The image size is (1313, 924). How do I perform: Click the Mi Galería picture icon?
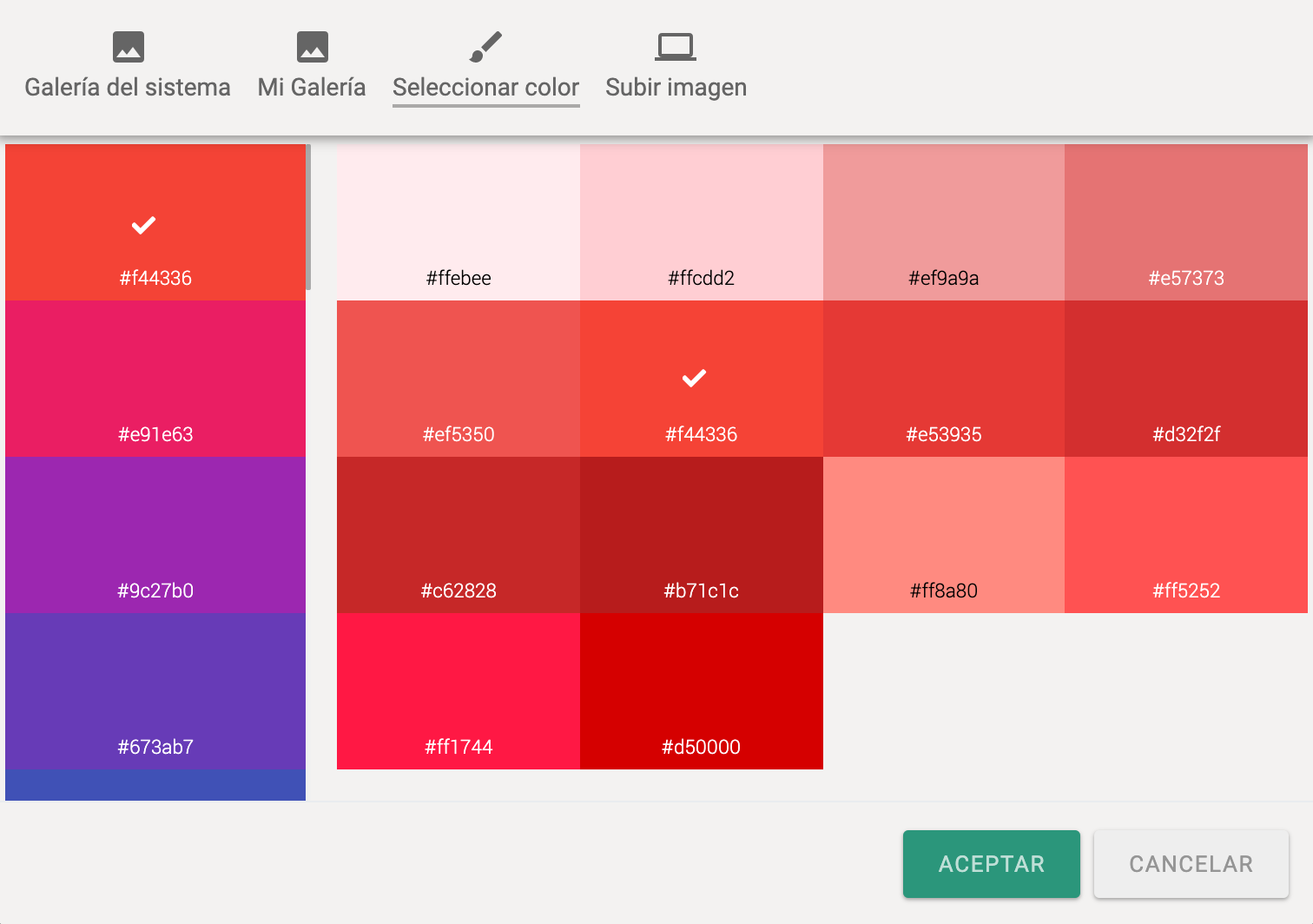click(x=312, y=47)
